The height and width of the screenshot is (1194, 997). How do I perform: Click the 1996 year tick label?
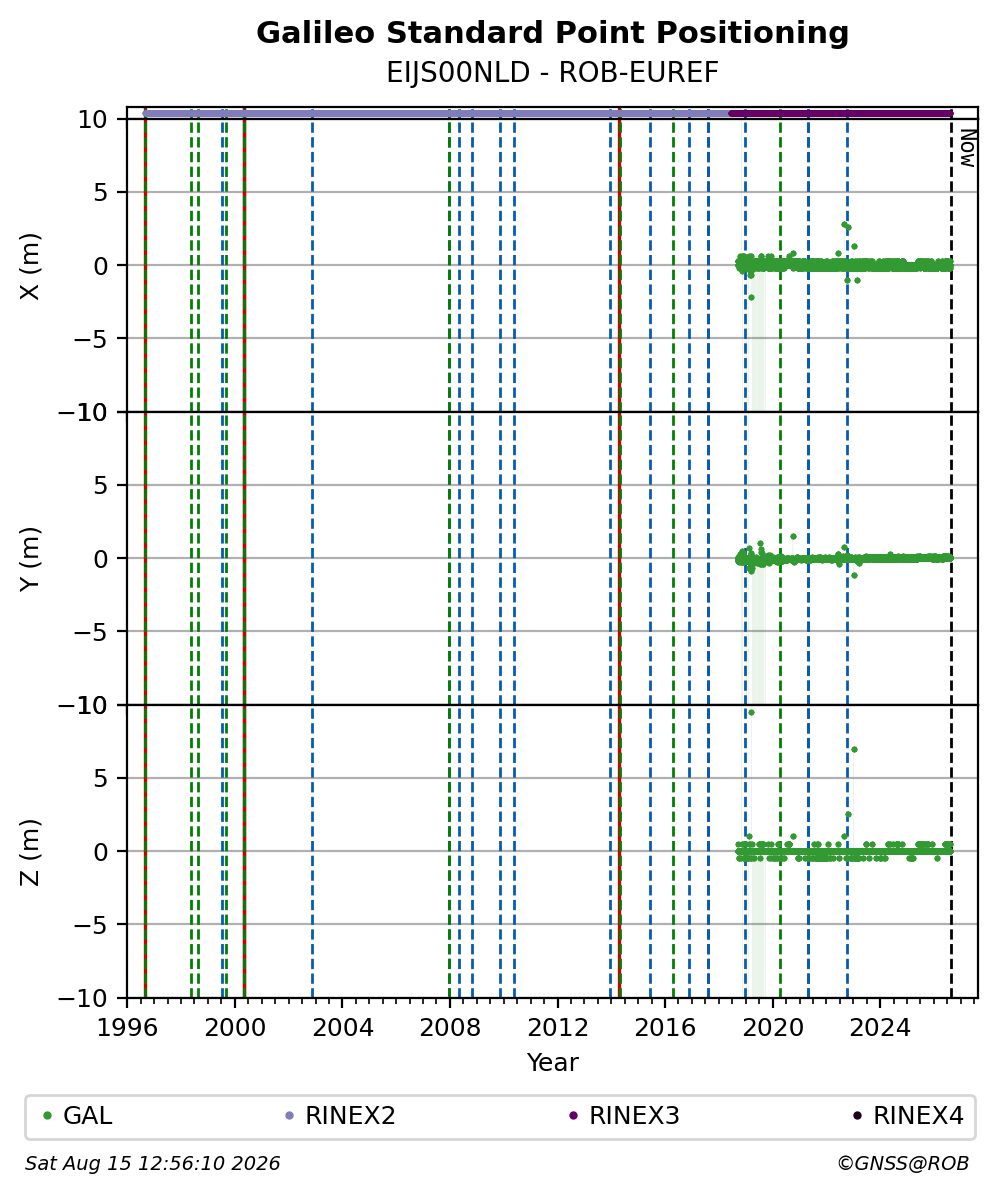[x=126, y=1028]
